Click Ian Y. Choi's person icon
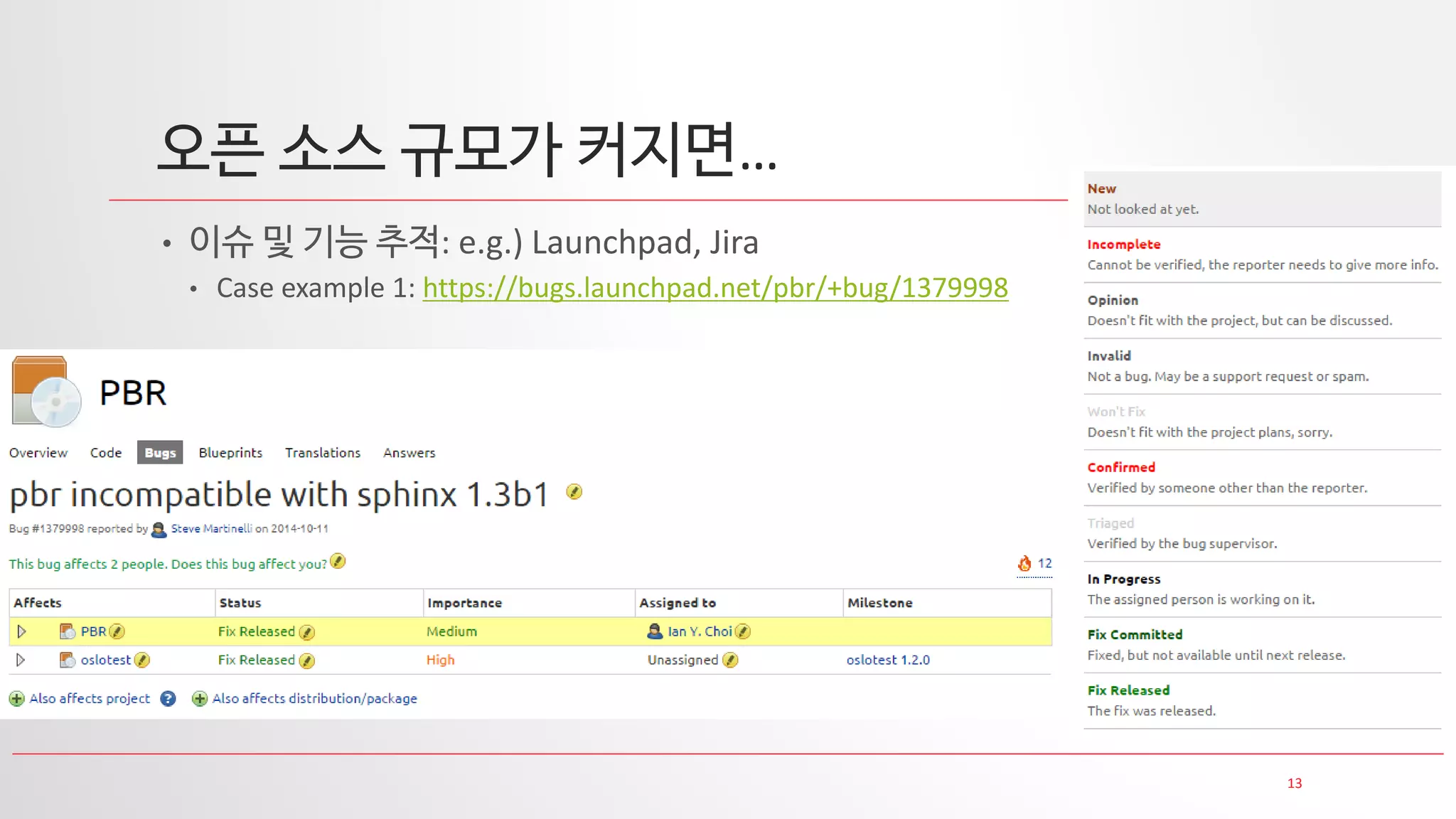Viewport: 1456px width, 819px height. point(655,631)
